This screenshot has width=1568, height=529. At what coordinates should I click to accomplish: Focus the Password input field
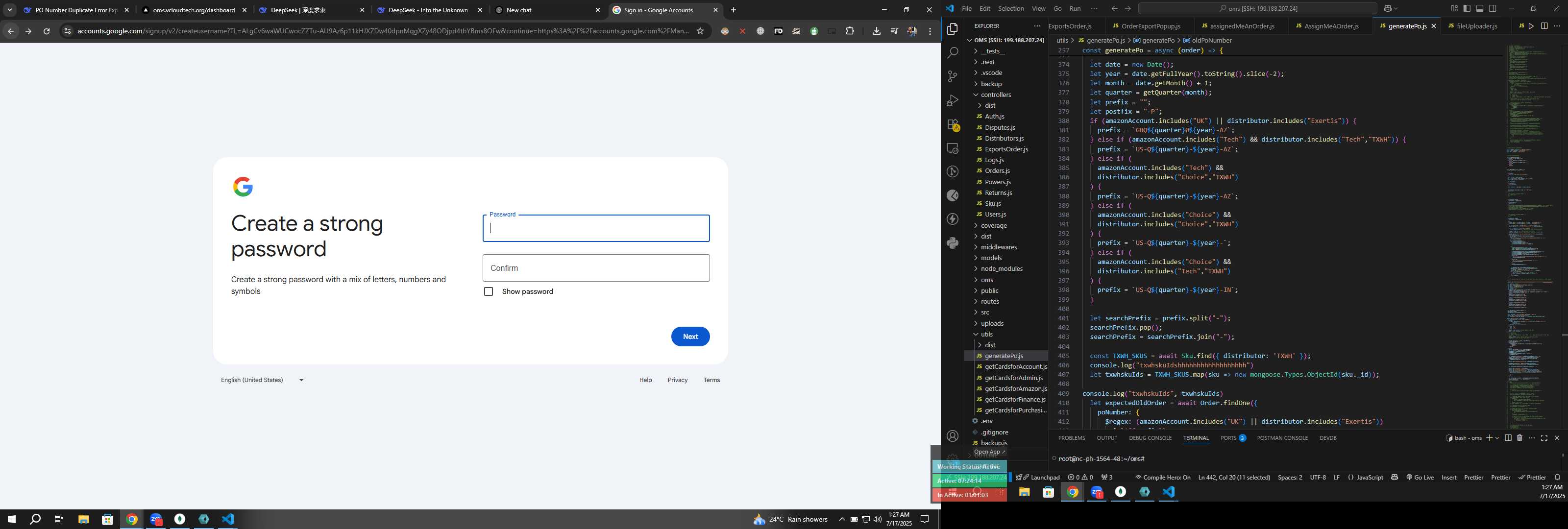(x=596, y=228)
